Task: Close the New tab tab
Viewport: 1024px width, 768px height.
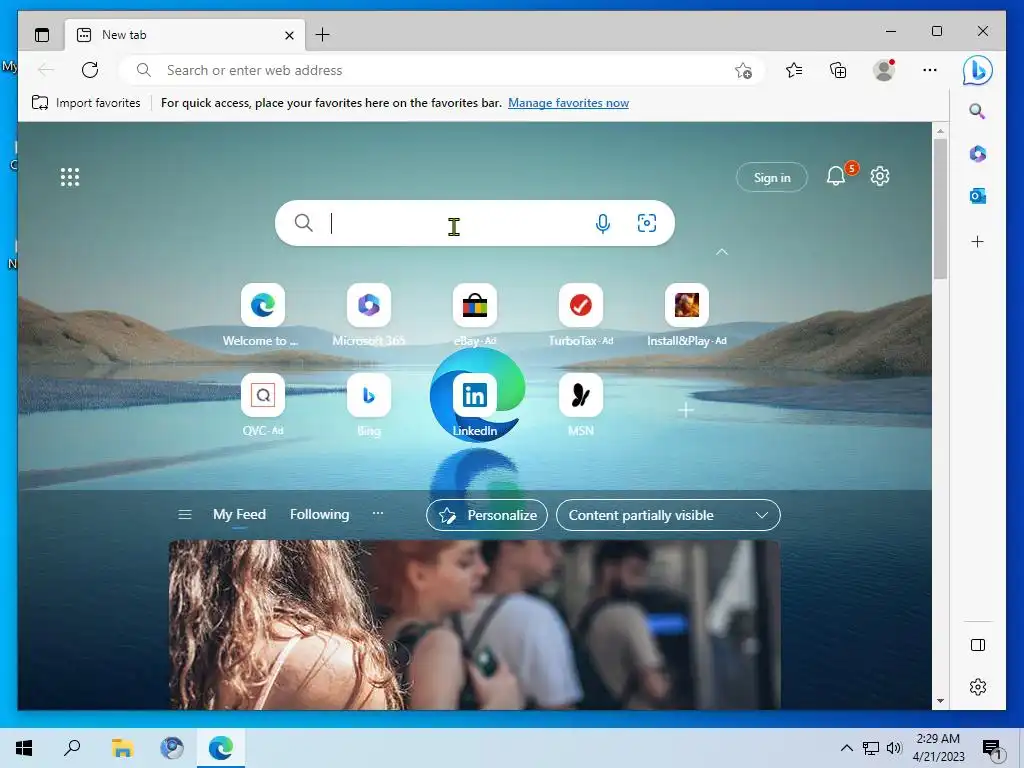Action: click(289, 35)
